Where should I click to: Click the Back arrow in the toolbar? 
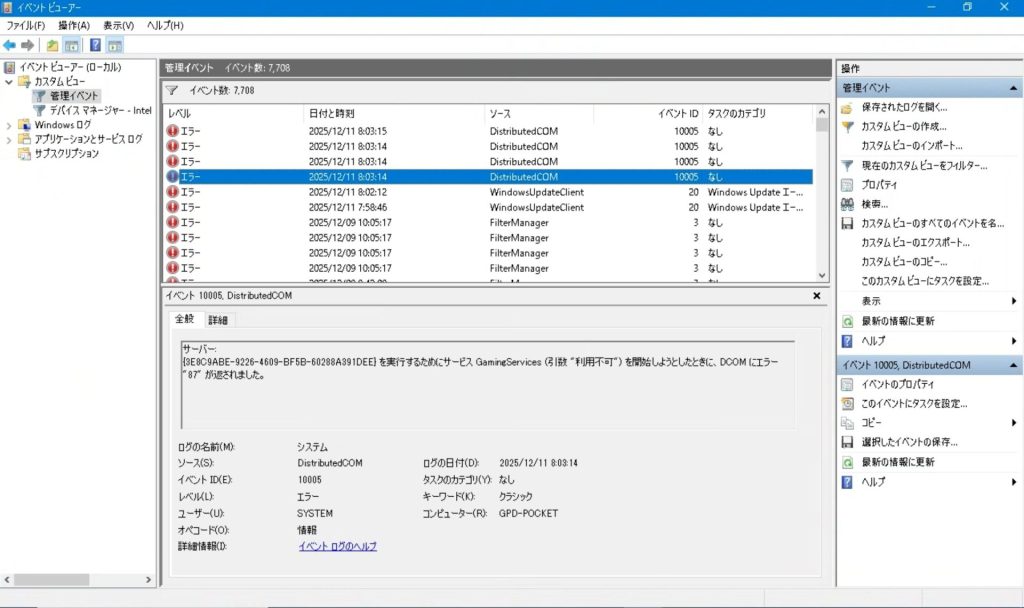(x=9, y=45)
